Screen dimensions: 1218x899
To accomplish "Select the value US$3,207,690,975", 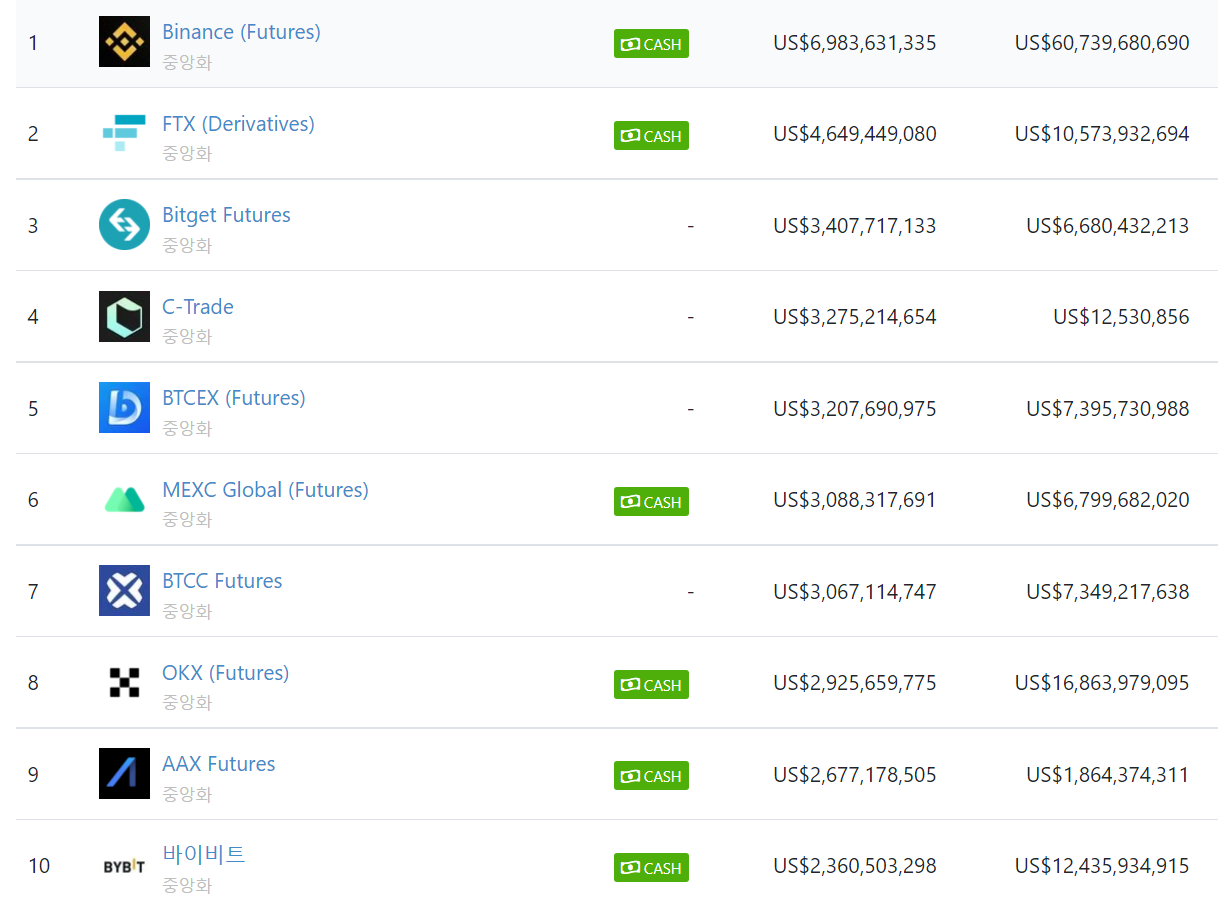I will [x=855, y=409].
